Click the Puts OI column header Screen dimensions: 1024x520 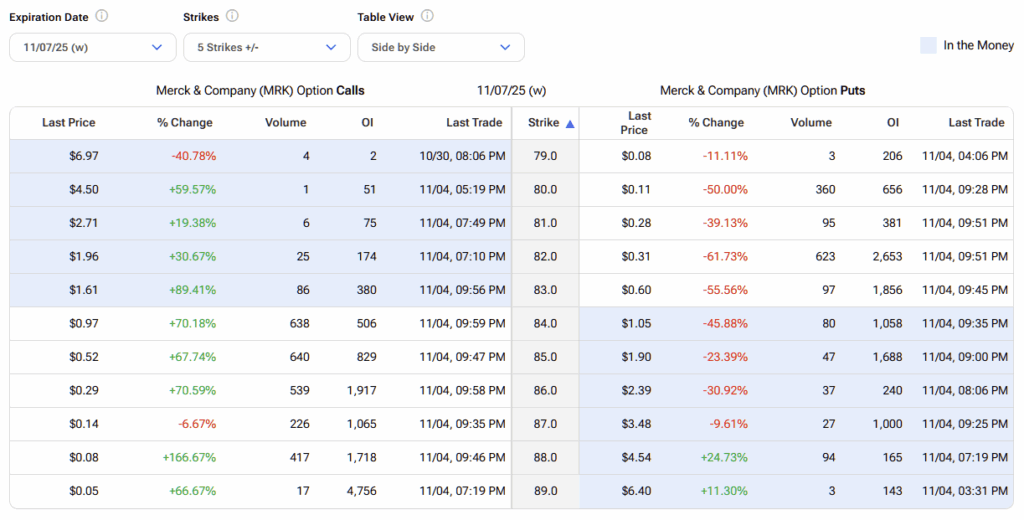[x=892, y=123]
